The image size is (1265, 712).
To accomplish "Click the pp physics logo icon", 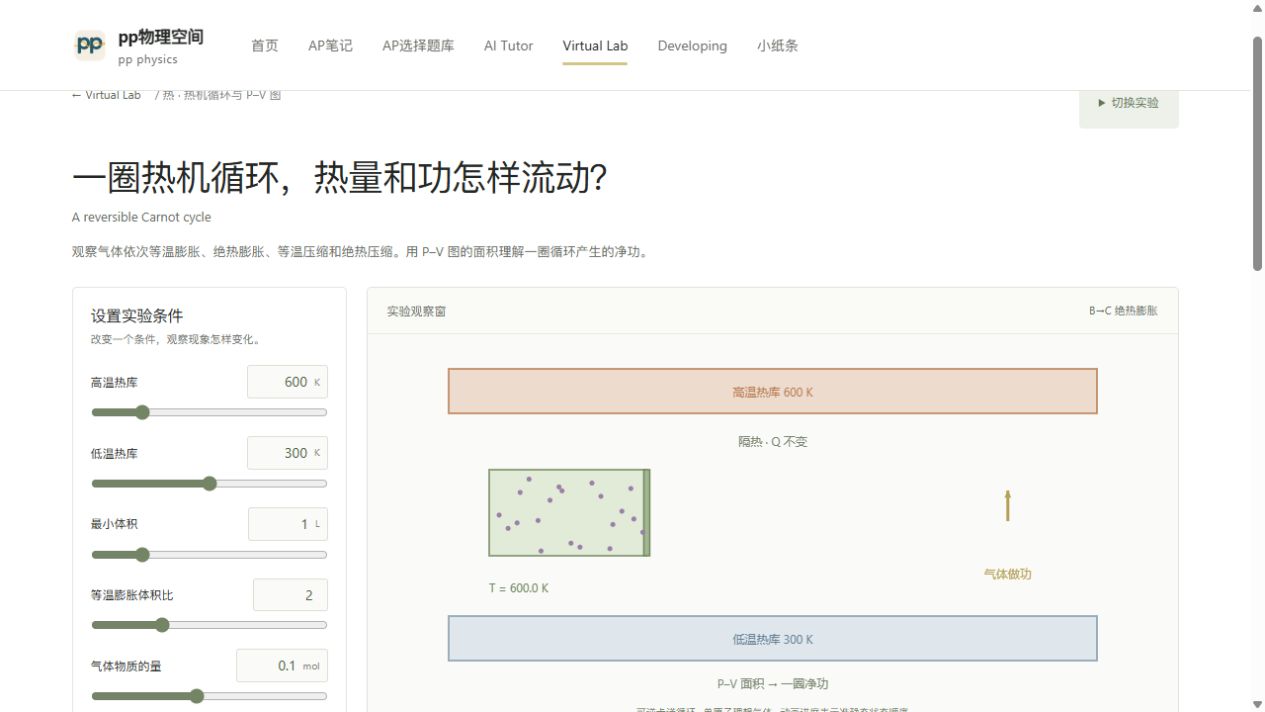I will [x=90, y=45].
